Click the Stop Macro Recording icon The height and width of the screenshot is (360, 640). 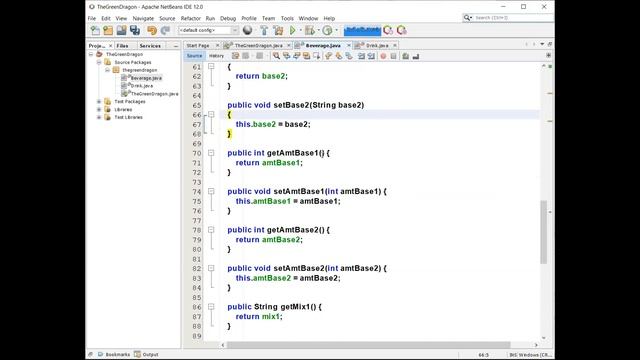(x=393, y=56)
